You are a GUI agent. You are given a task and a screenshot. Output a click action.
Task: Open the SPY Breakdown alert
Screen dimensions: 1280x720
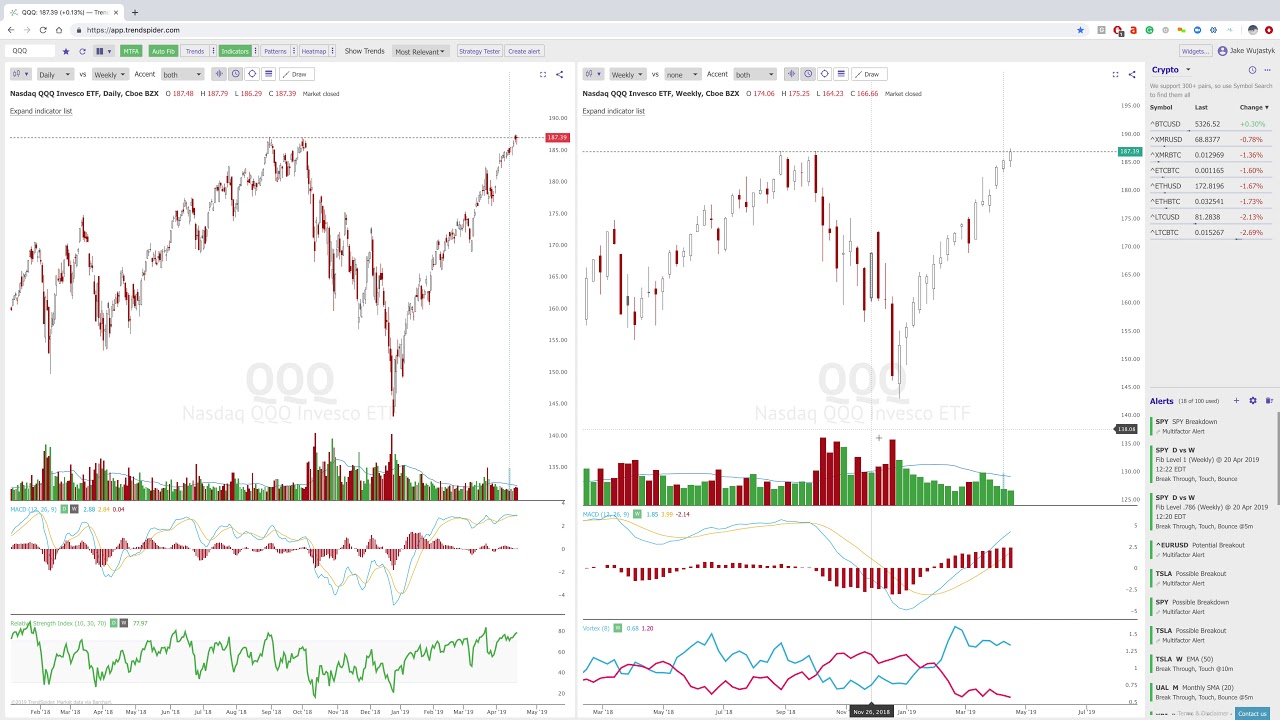tap(1211, 426)
